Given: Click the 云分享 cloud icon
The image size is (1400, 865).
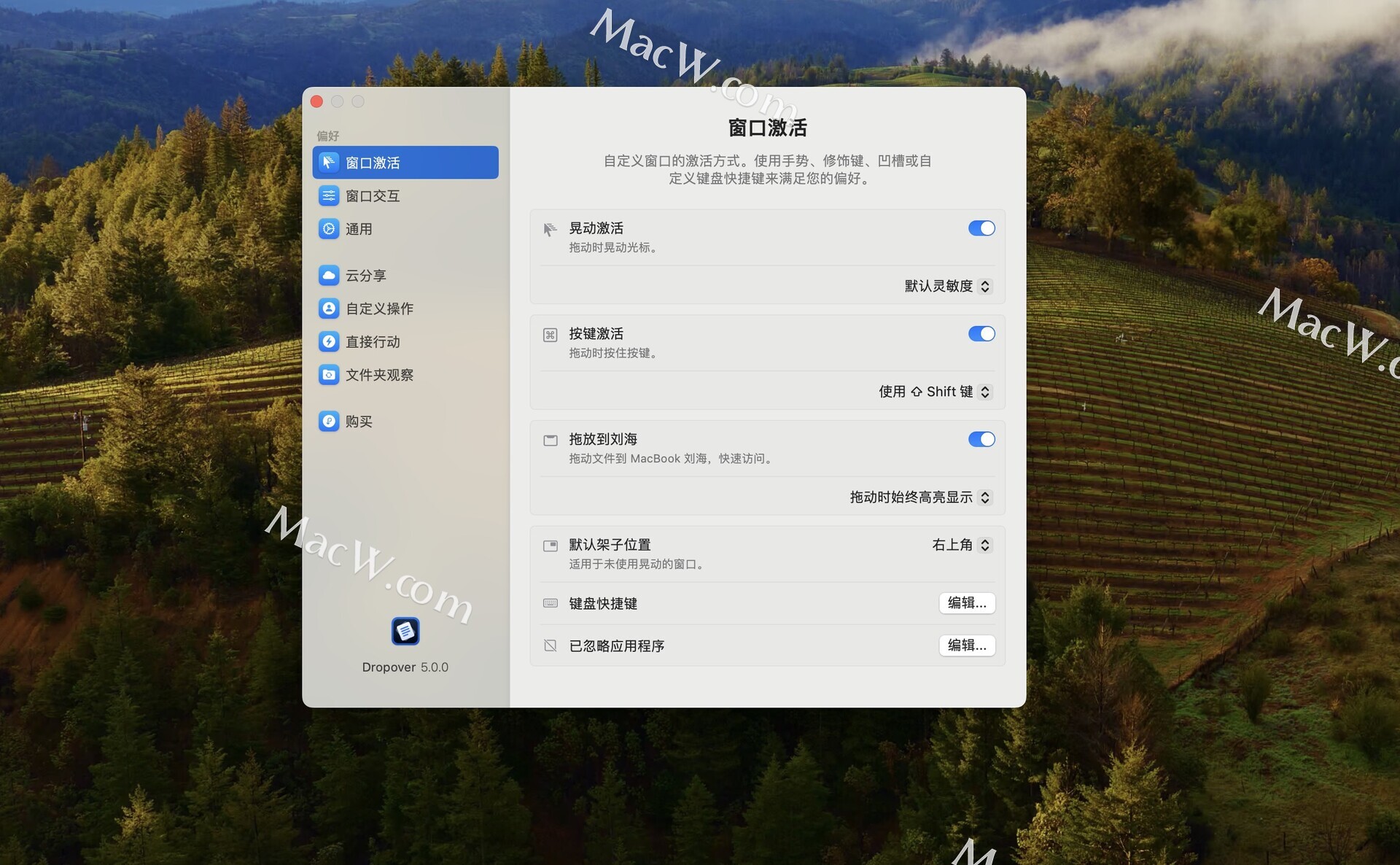Looking at the screenshot, I should pos(329,275).
